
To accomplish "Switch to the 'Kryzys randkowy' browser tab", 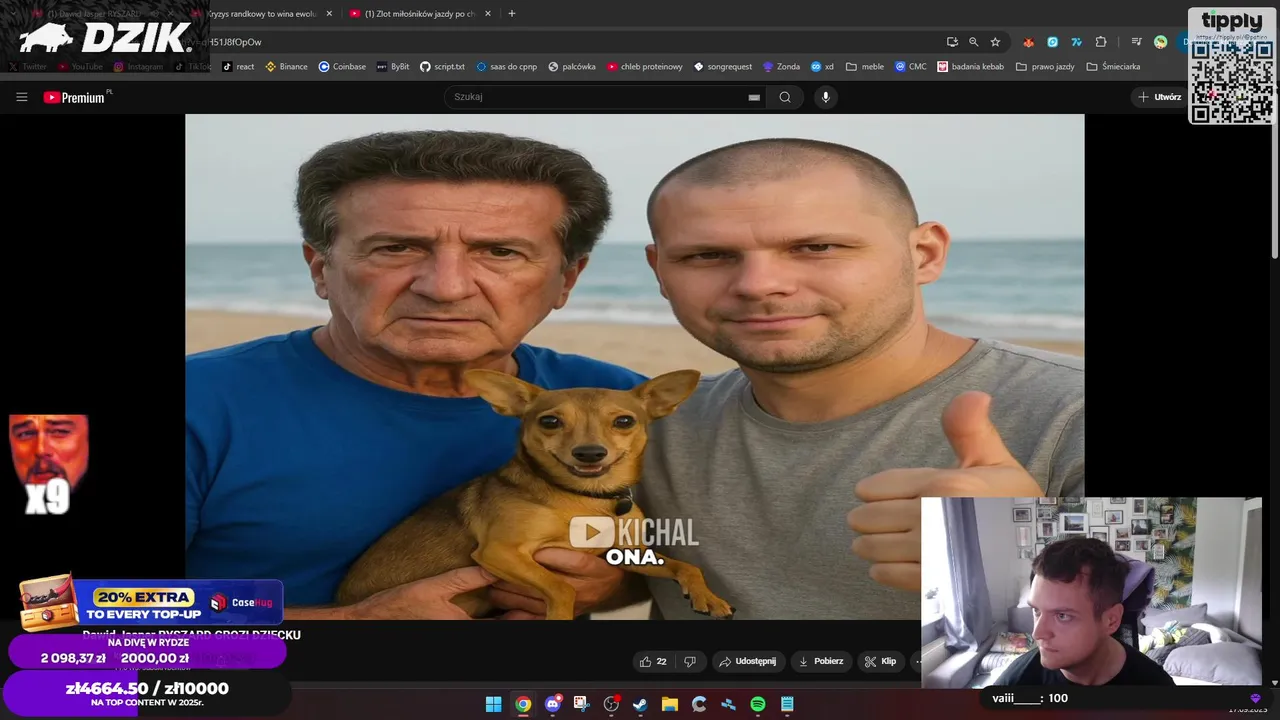I will point(262,14).
